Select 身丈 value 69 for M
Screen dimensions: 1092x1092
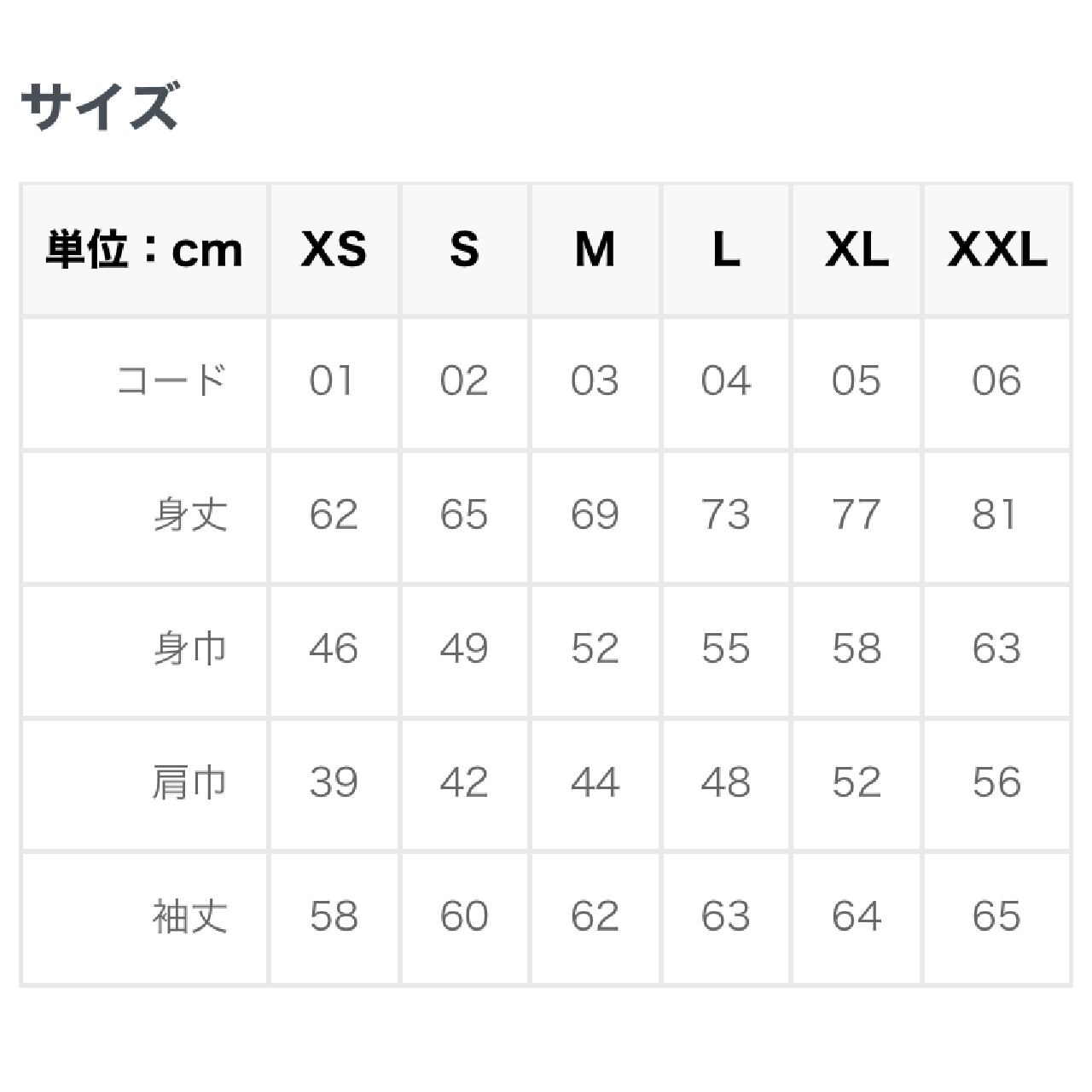pyautogui.click(x=595, y=514)
